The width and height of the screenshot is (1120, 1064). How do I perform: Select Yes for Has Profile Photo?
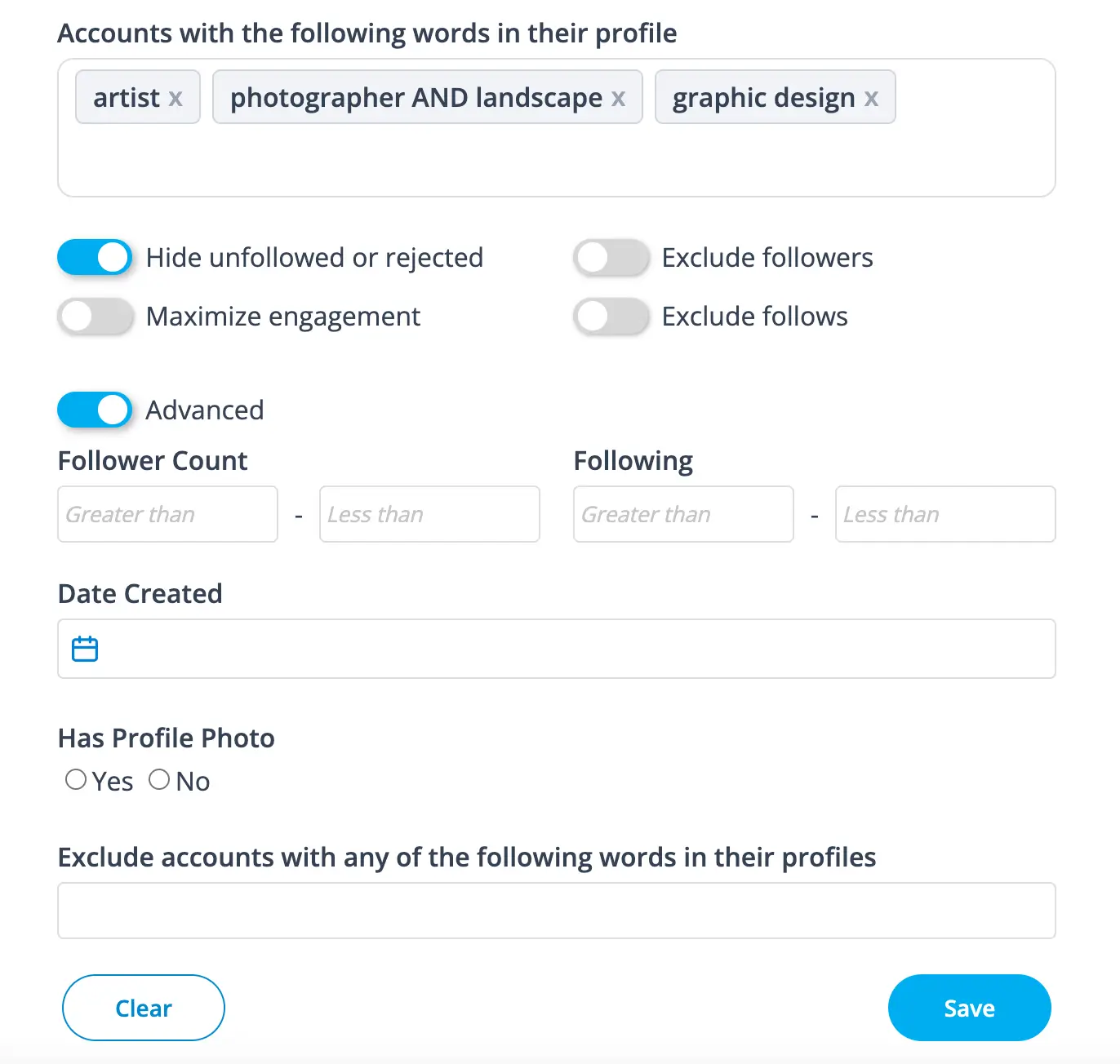point(76,780)
